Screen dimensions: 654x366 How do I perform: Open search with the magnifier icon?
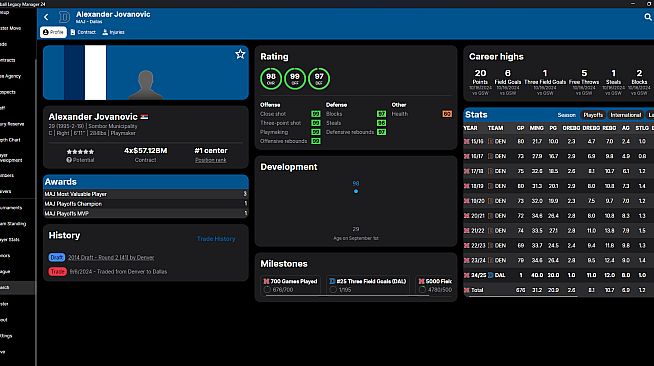point(648,17)
